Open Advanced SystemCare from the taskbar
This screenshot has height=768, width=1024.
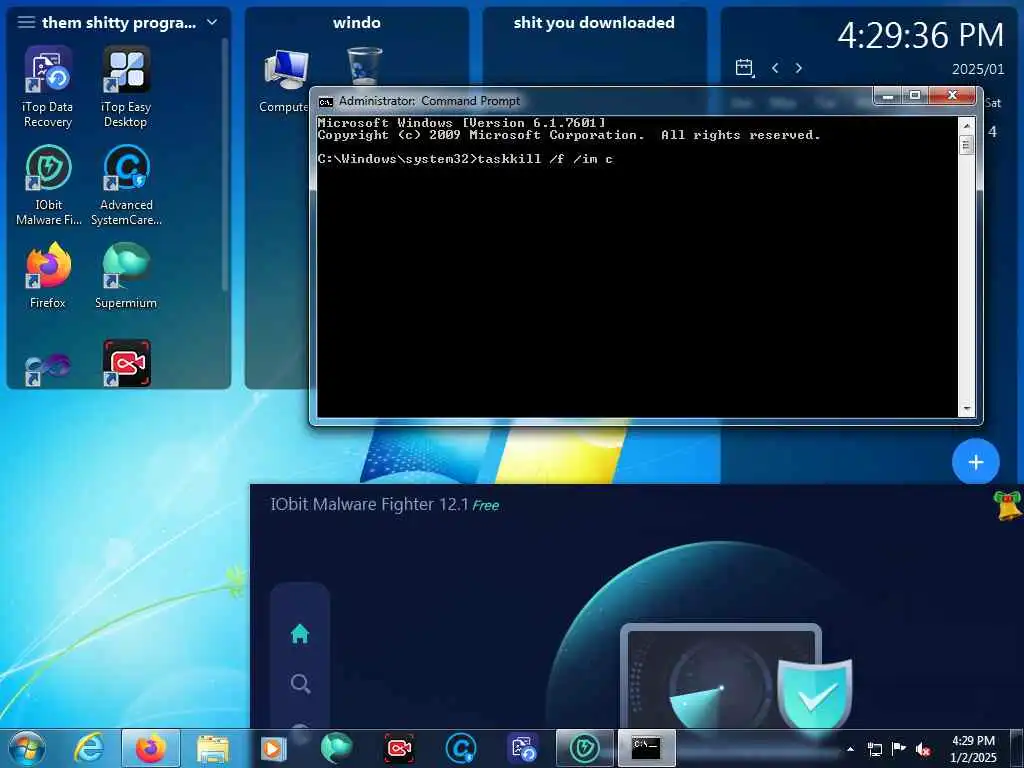[x=460, y=748]
